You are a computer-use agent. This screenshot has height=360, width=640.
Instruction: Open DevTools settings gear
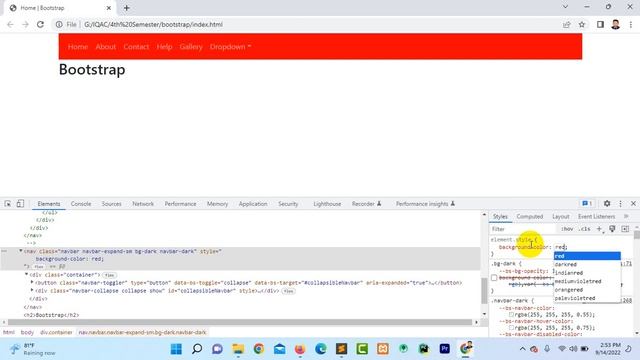pos(607,203)
